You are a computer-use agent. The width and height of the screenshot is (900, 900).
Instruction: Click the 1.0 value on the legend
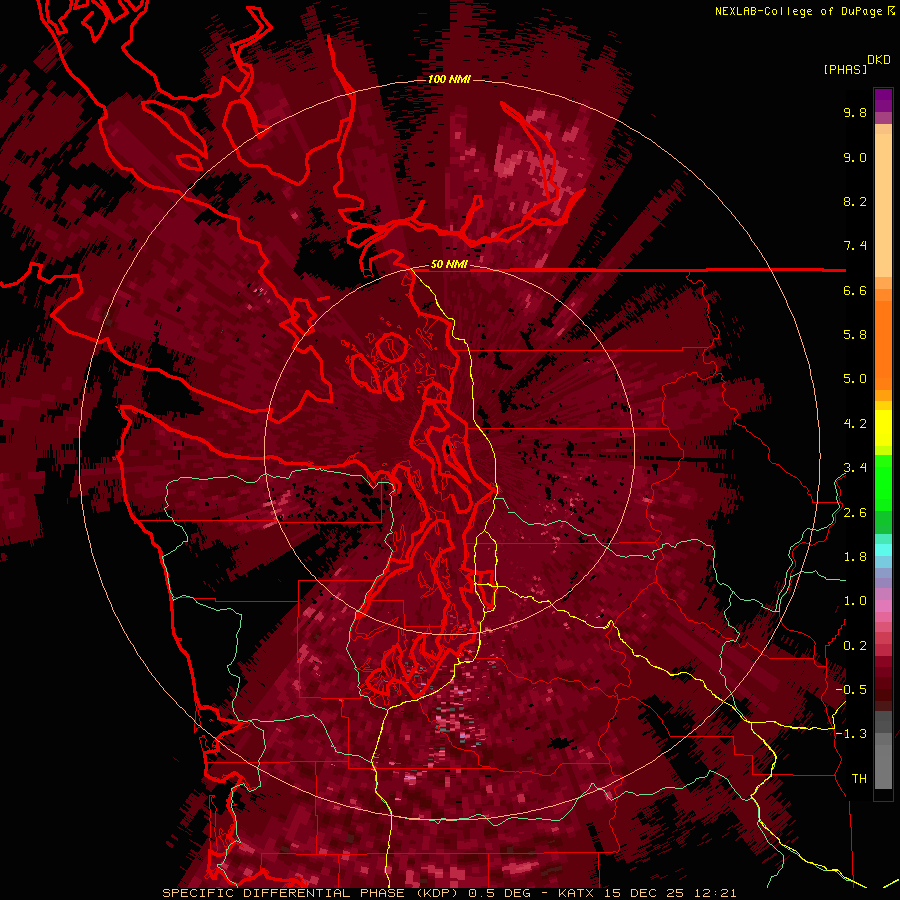[855, 601]
